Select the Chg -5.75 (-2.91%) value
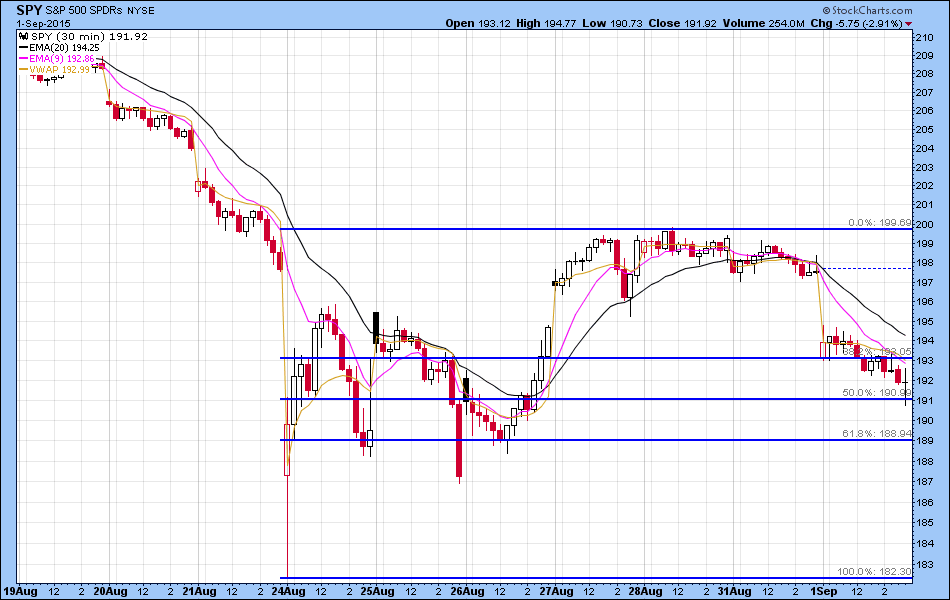Image resolution: width=950 pixels, height=600 pixels. pos(857,24)
